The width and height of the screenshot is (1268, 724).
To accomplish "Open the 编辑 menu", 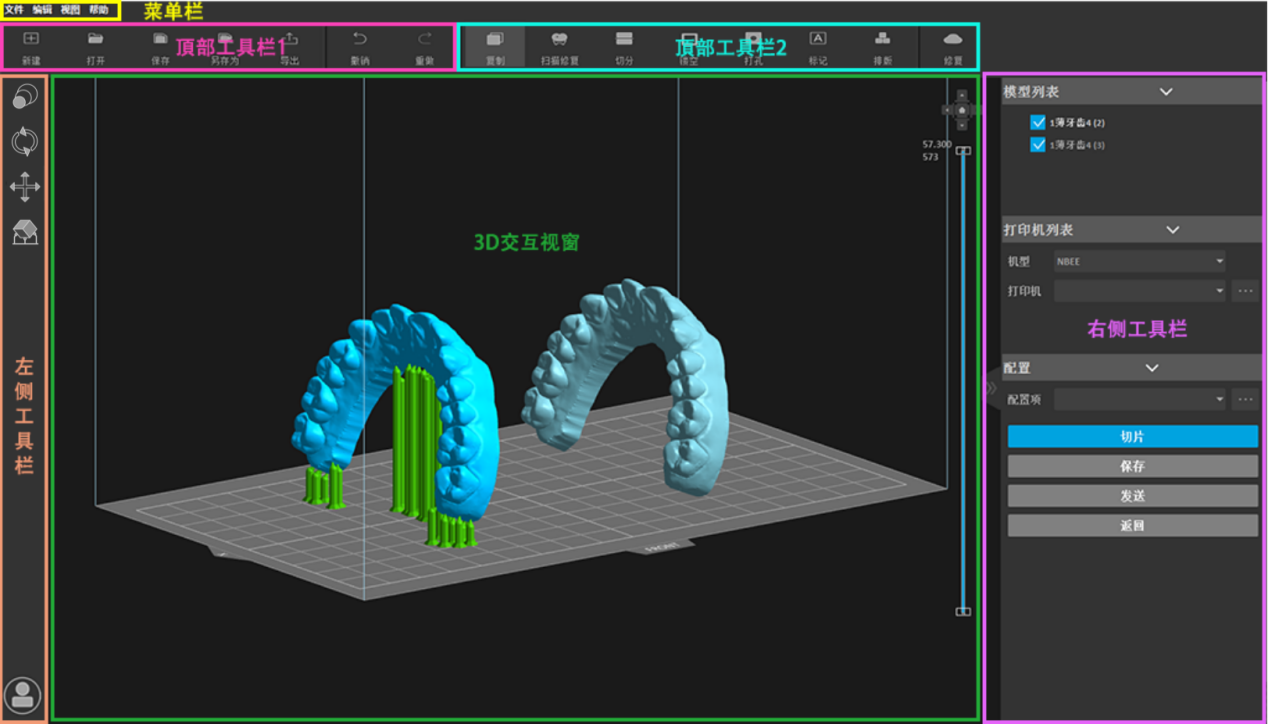I will click(x=42, y=10).
